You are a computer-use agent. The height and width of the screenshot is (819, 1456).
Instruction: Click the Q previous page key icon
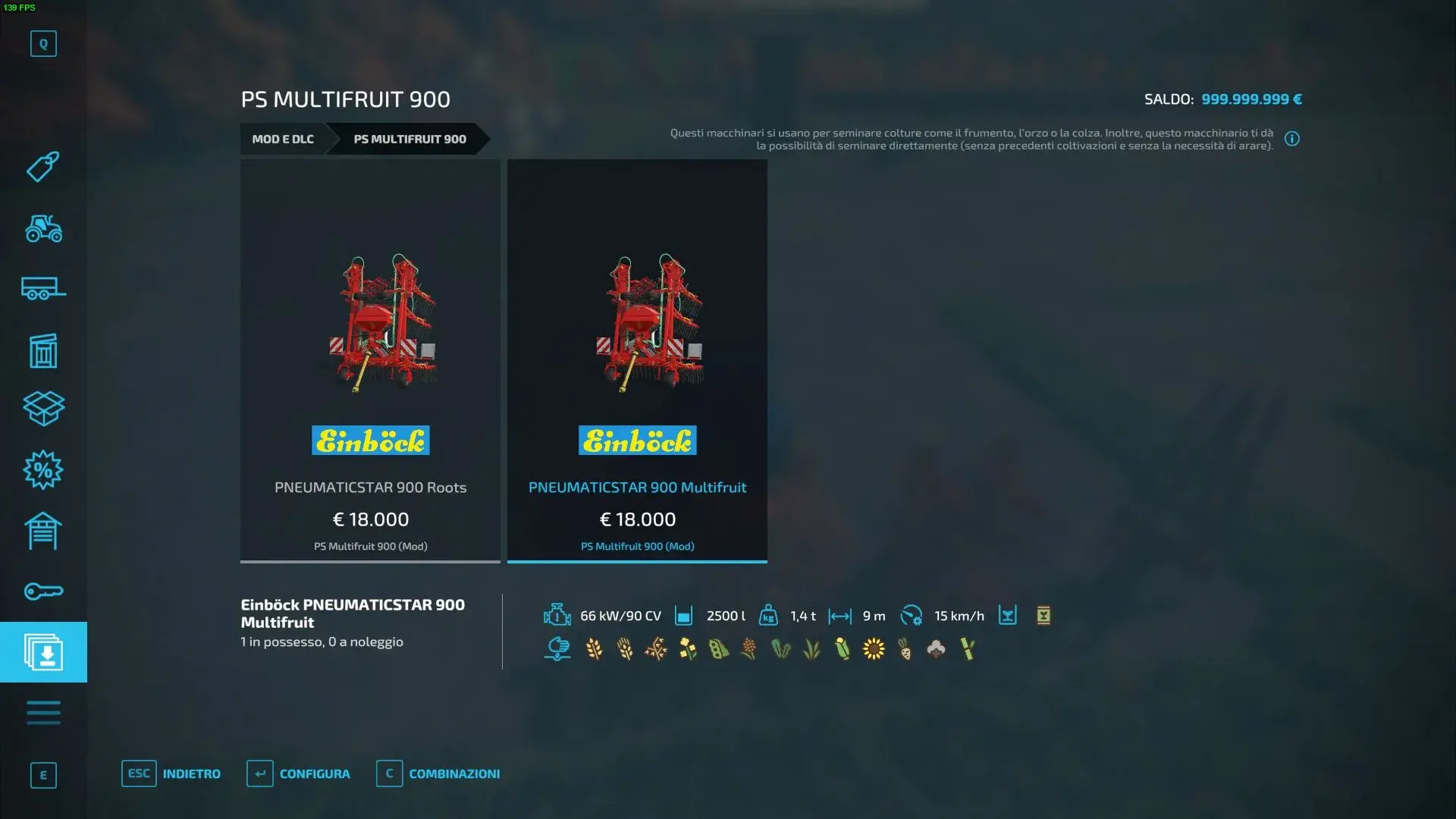[43, 44]
